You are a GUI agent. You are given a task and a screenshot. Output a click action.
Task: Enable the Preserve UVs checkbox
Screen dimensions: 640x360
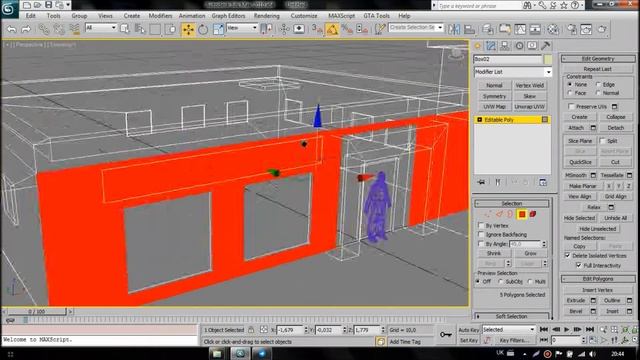point(571,107)
